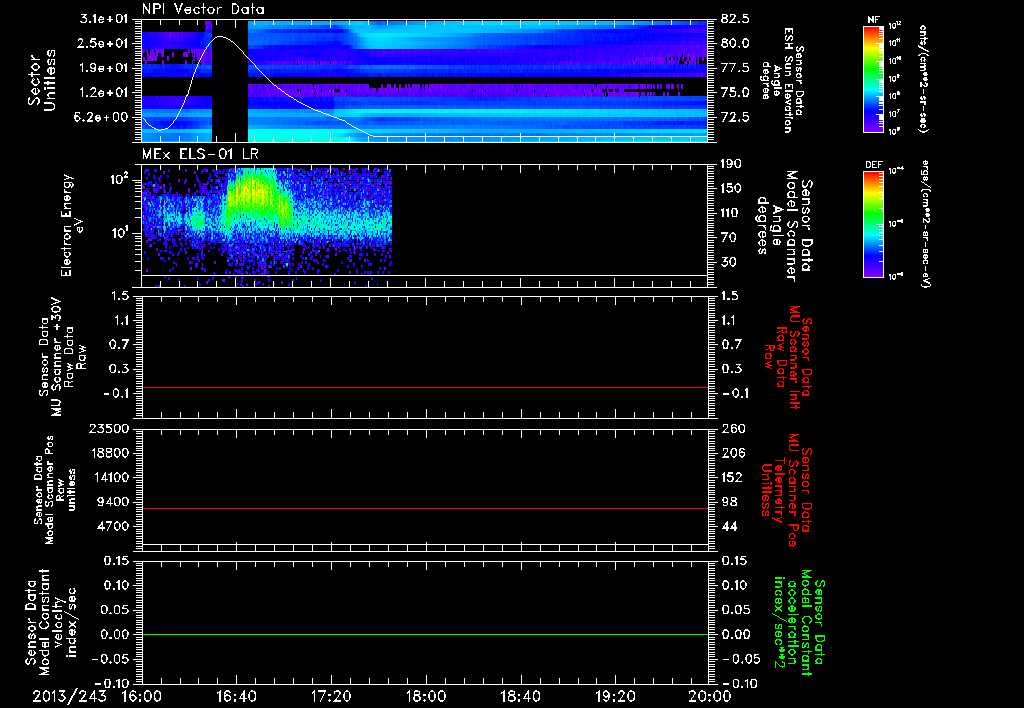This screenshot has width=1024, height=708.
Task: Click the Model Scanner Angle degrees label
Action: (784, 226)
